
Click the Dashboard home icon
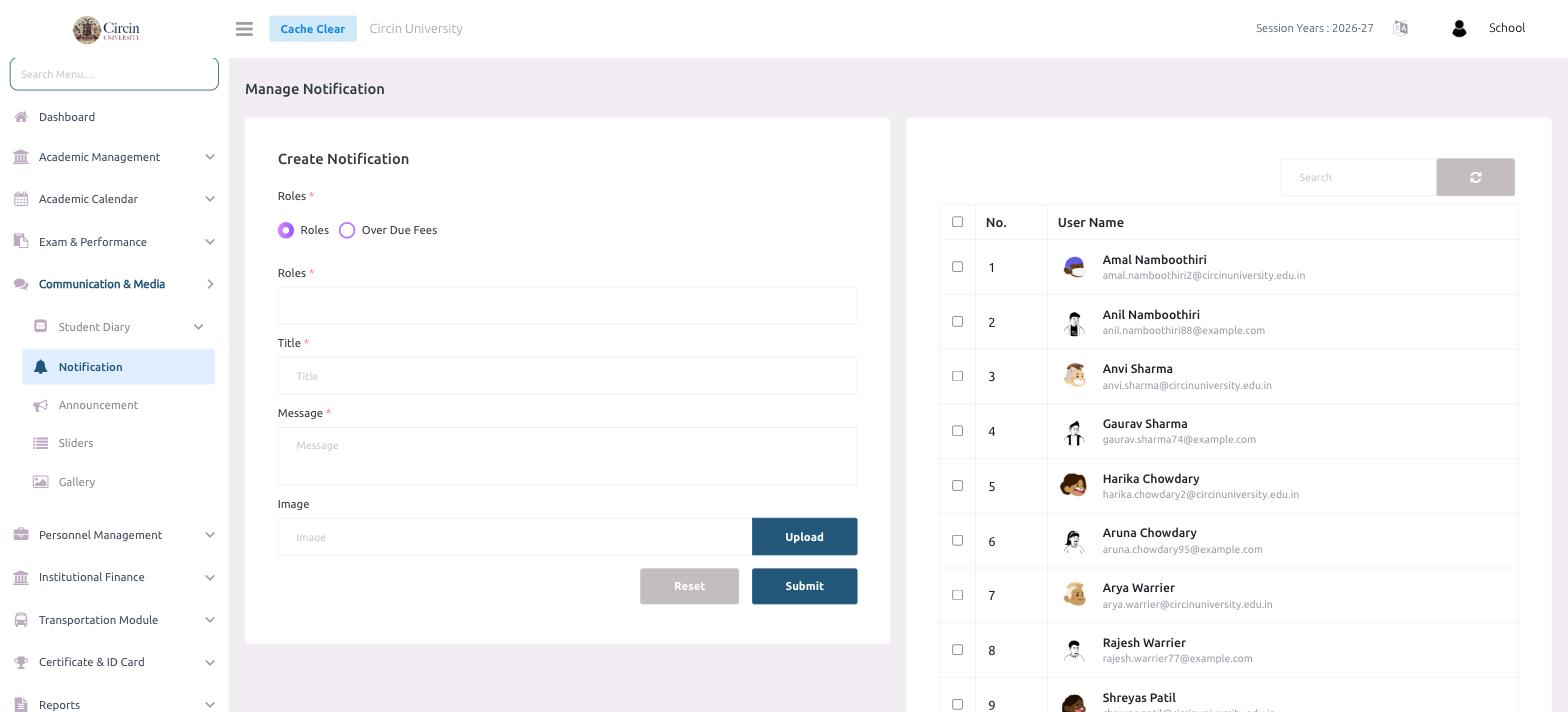click(21, 117)
